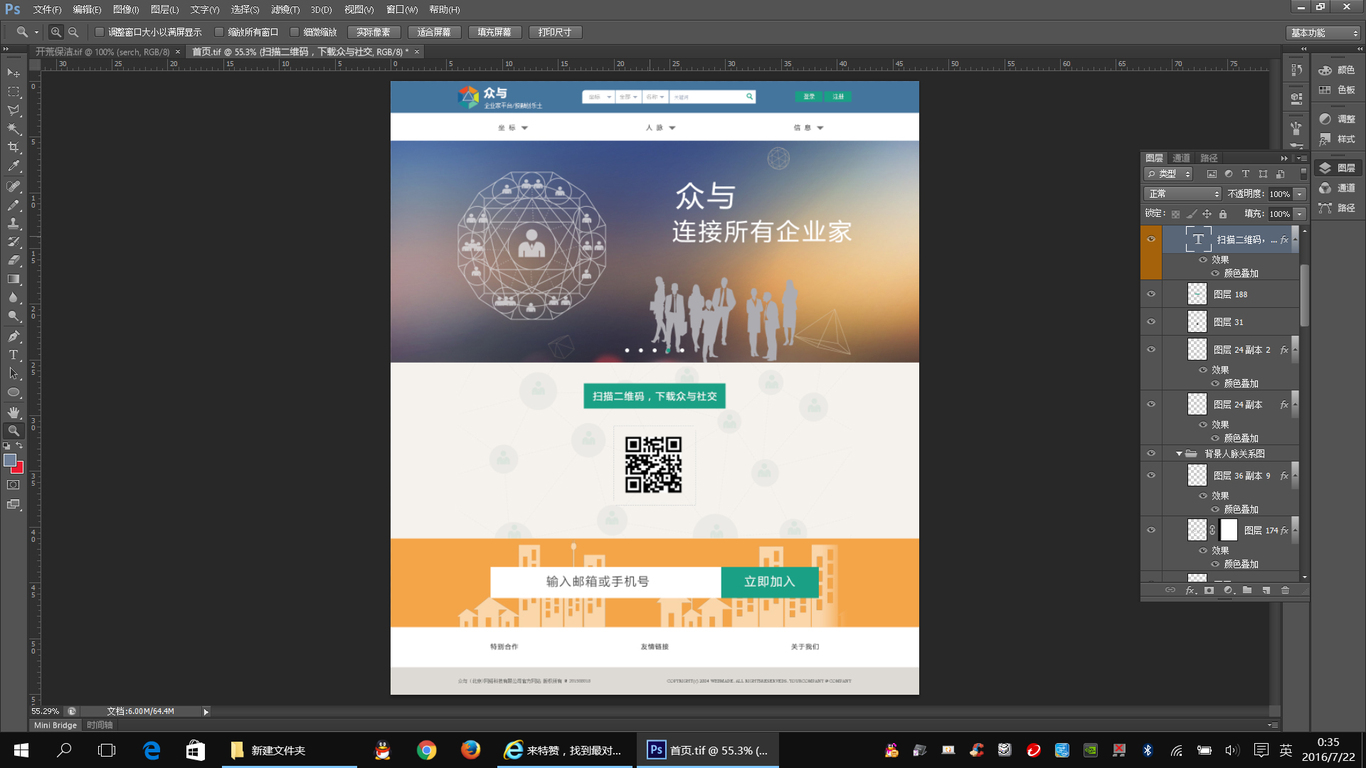The width and height of the screenshot is (1366, 768).
Task: Open the 调整 panel button
Action: point(1337,119)
